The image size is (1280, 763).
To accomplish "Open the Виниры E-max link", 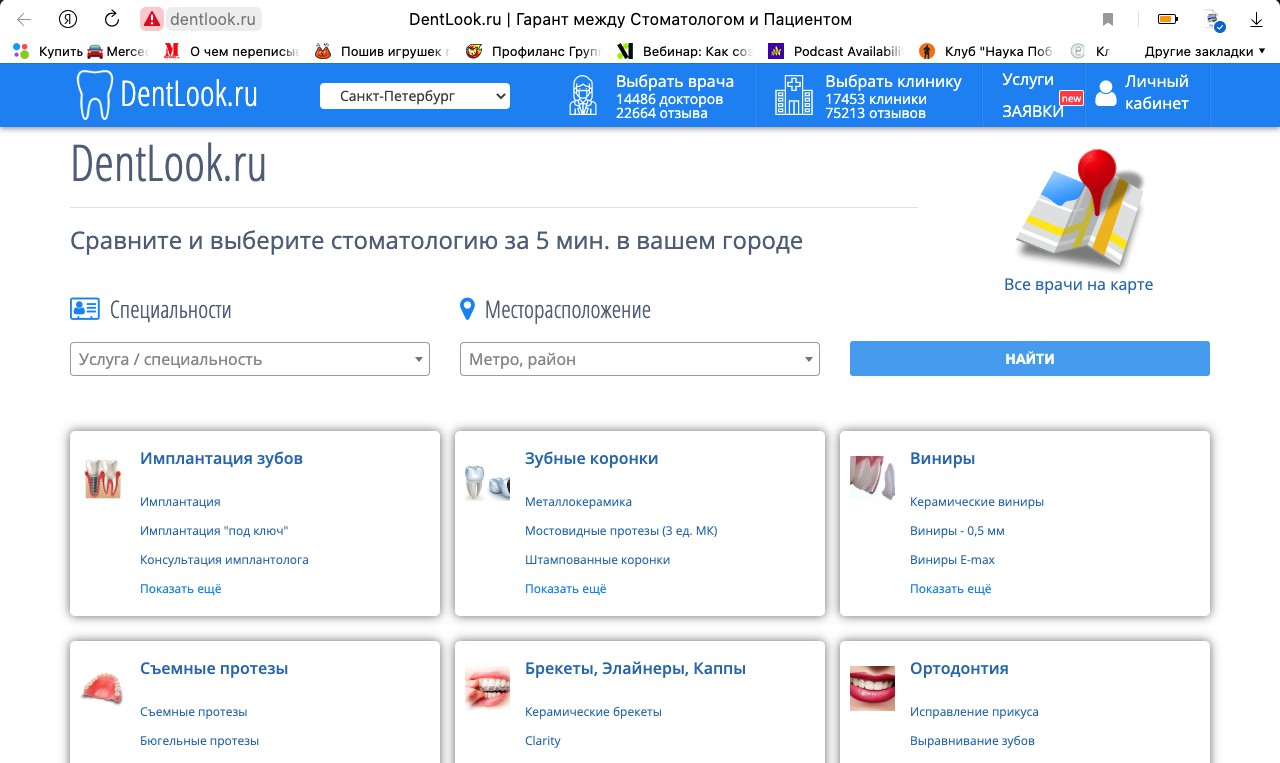I will [953, 560].
